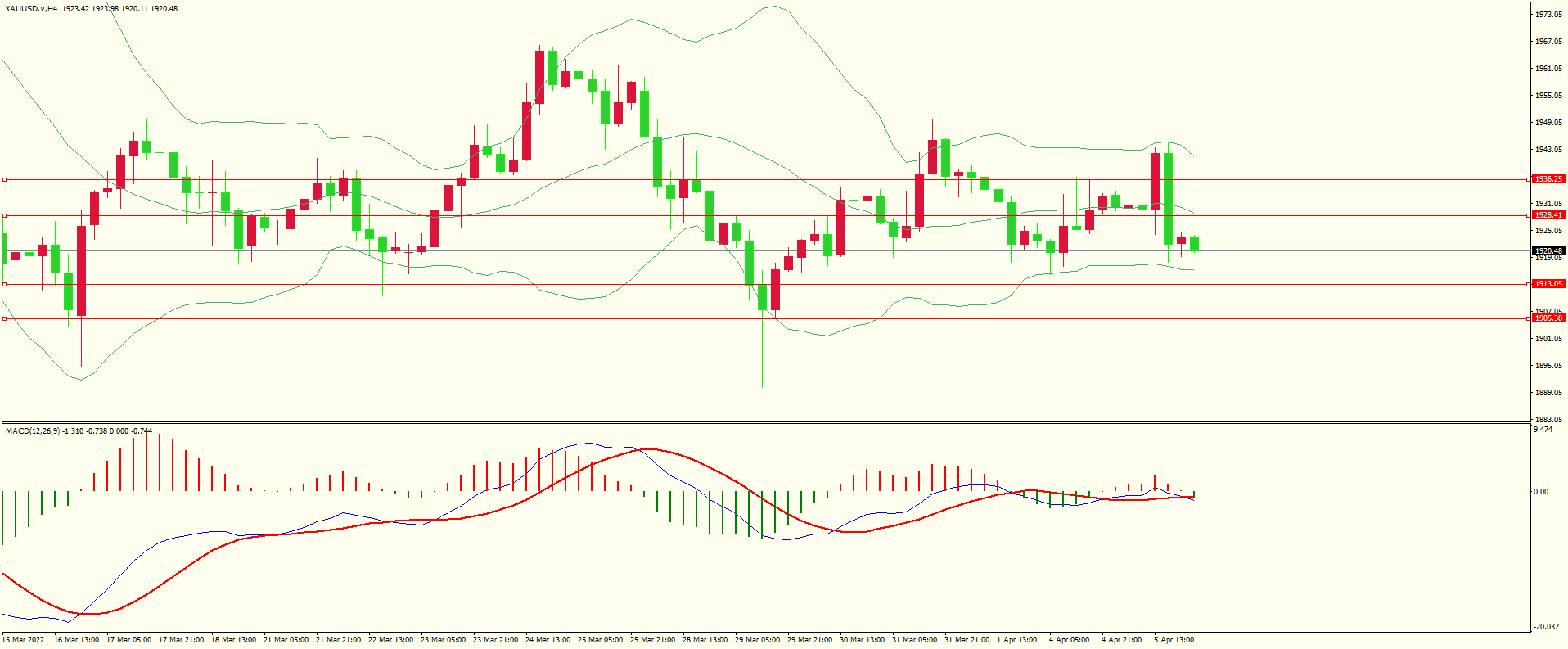Viewport: 1568px width, 649px height.
Task: Click the MACD(12,26,9) indicator label
Action: tap(33, 430)
